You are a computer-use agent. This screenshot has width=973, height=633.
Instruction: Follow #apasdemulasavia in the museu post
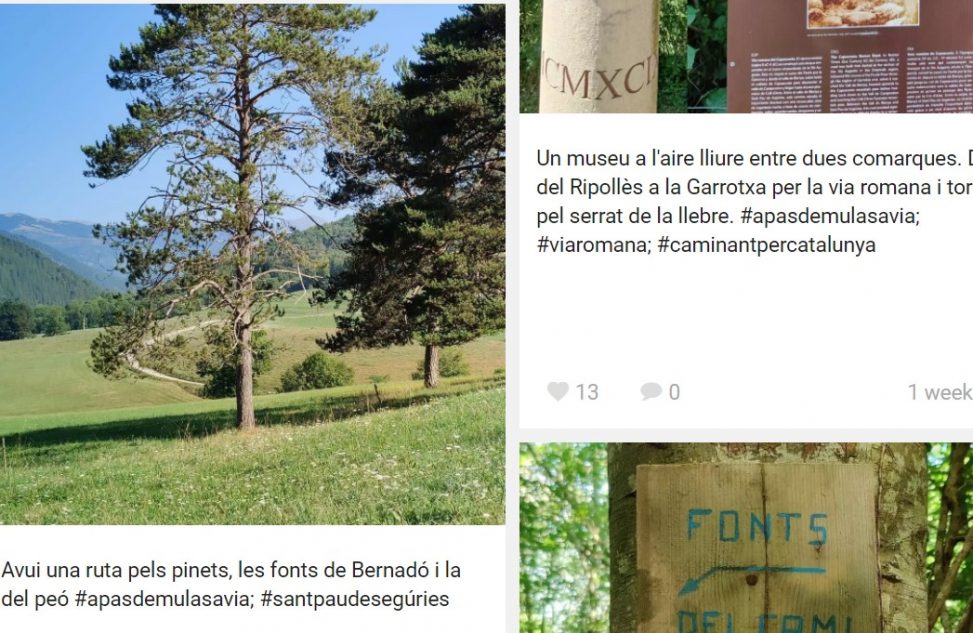pos(830,216)
